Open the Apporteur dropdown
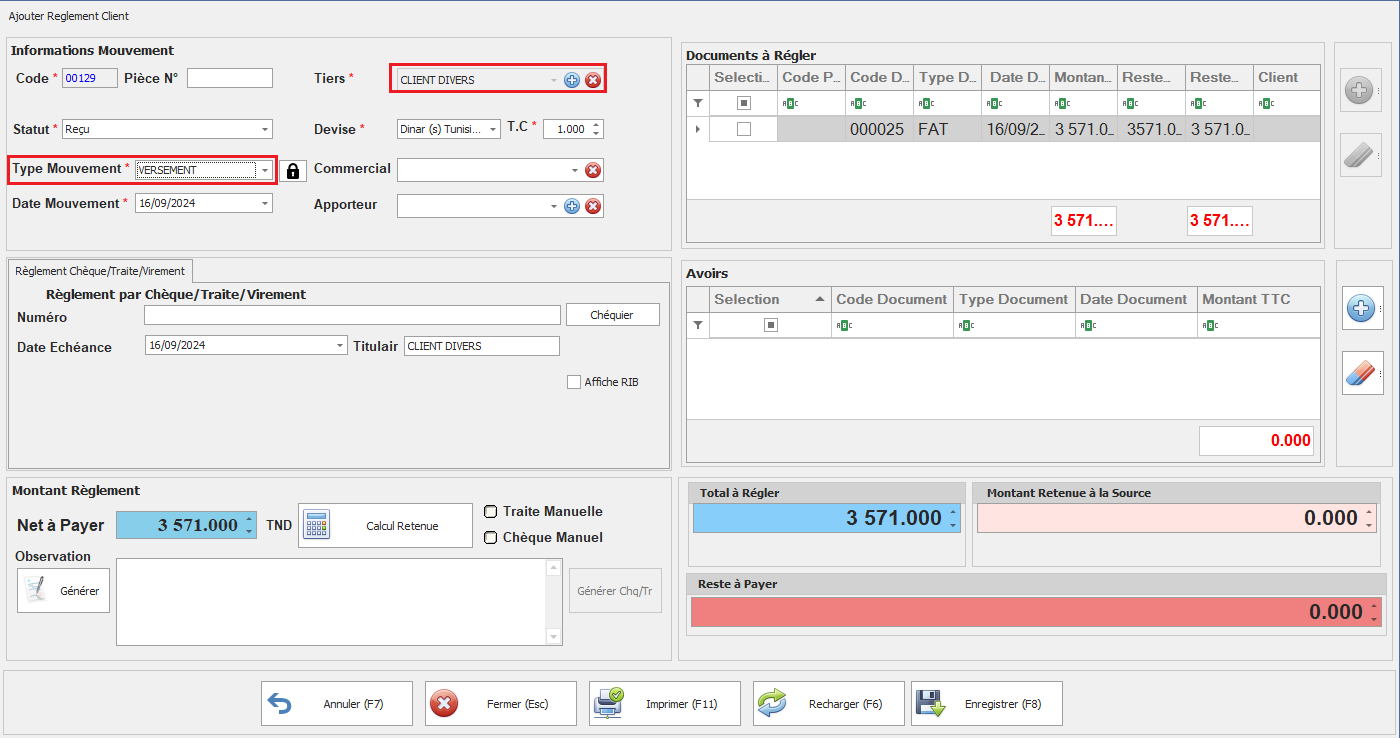Screen dimensions: 1400x738 (554, 206)
